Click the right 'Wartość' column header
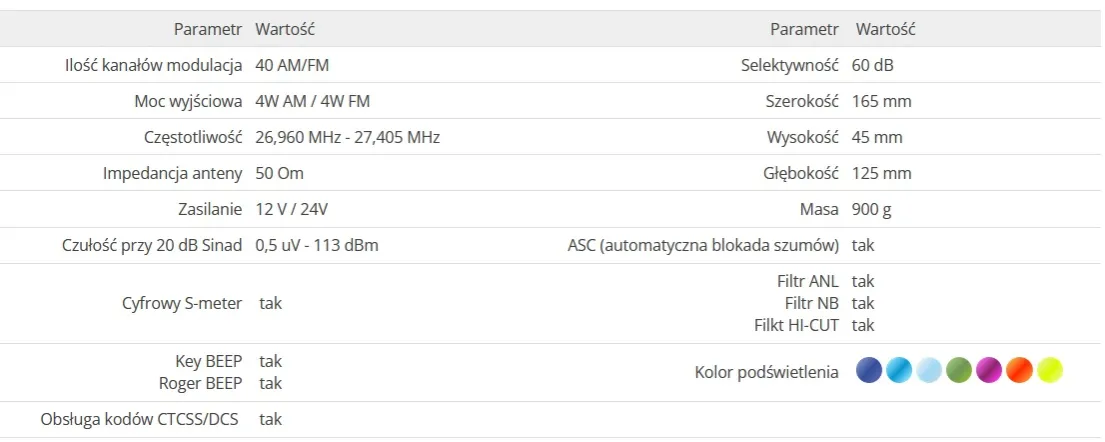Screen dimensions: 1105x442 click(x=885, y=29)
